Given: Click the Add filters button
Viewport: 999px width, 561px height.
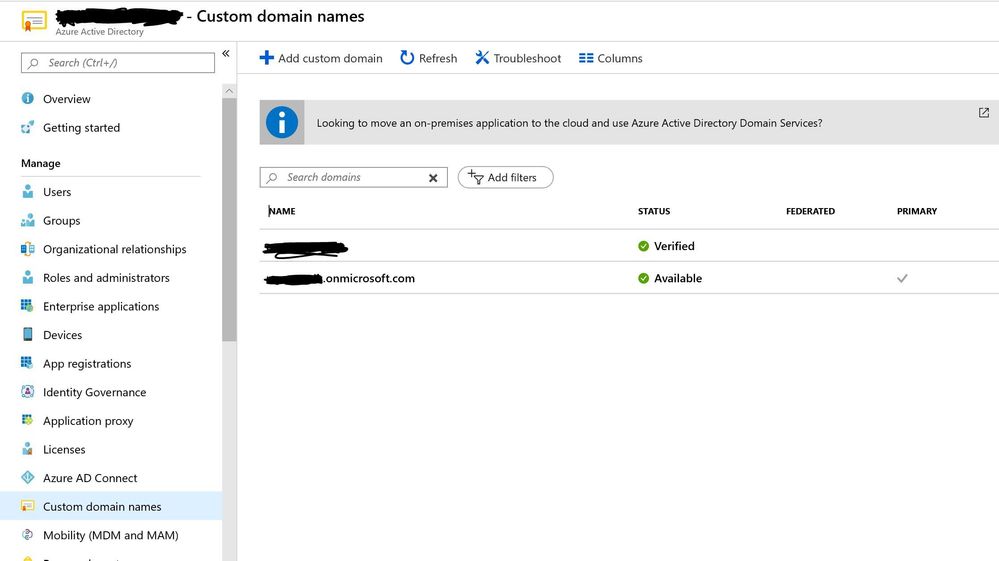Looking at the screenshot, I should (x=505, y=177).
